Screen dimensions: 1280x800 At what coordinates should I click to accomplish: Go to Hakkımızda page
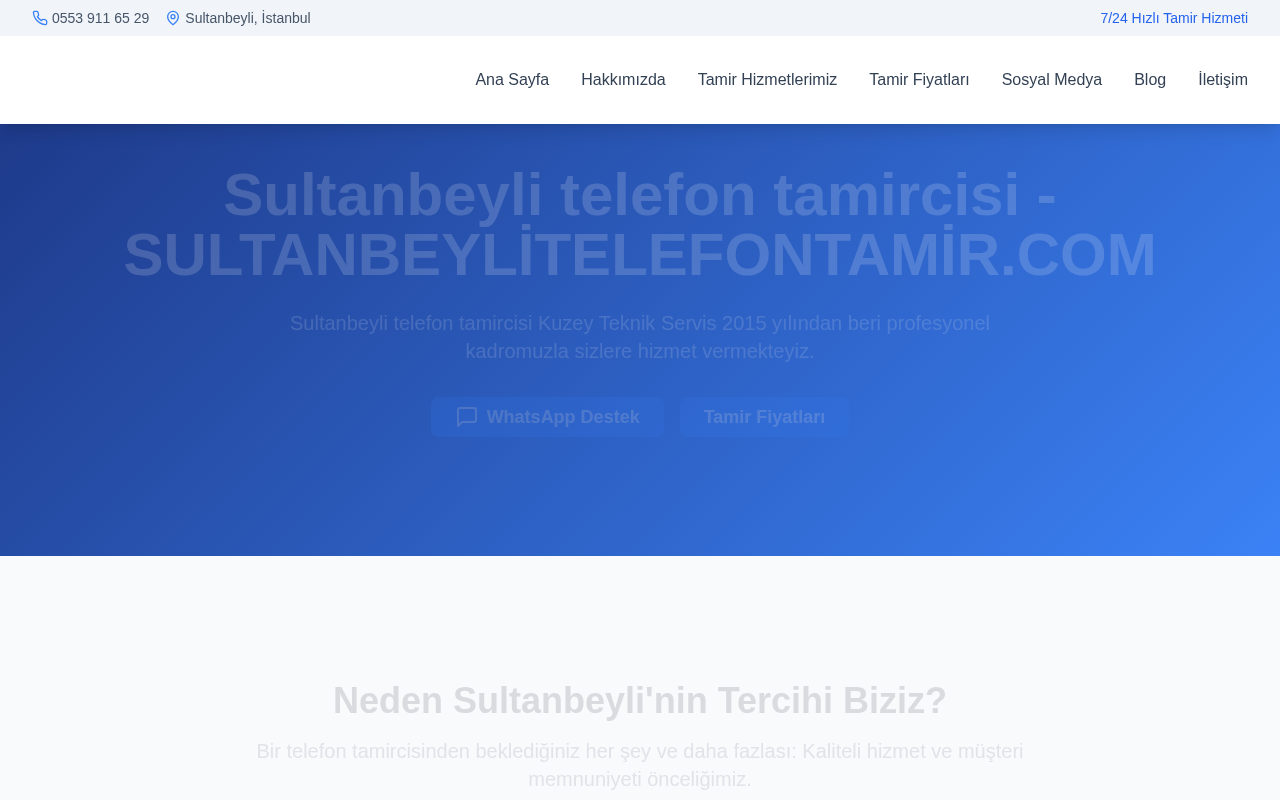point(623,80)
